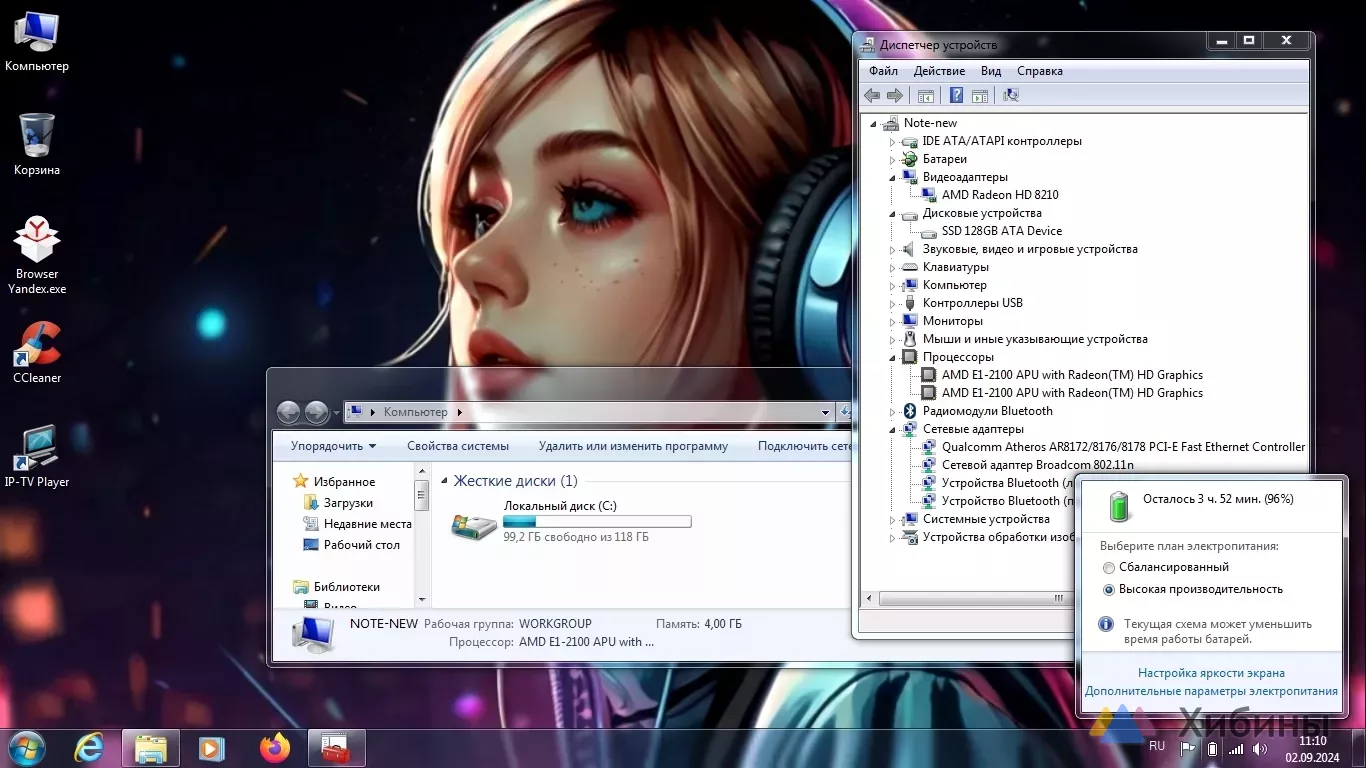Click the network signal tray icon
This screenshot has height=768, width=1366.
1236,748
